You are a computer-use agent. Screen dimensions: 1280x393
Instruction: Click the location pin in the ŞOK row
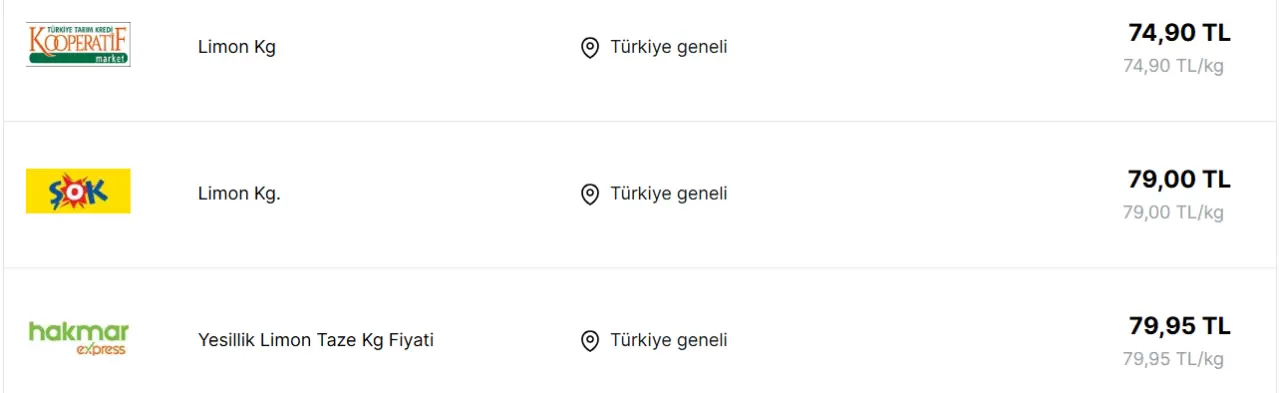[x=590, y=194]
